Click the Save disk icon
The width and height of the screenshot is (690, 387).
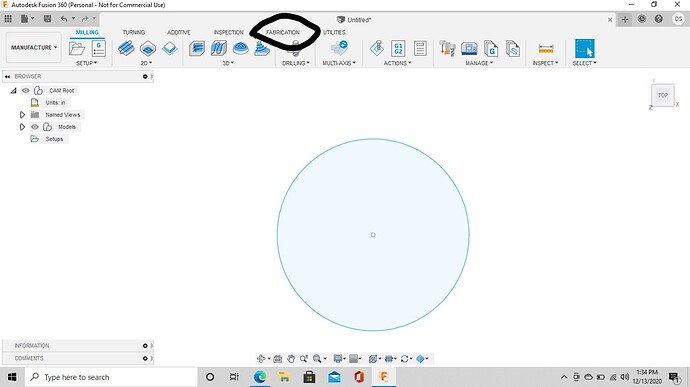point(47,18)
